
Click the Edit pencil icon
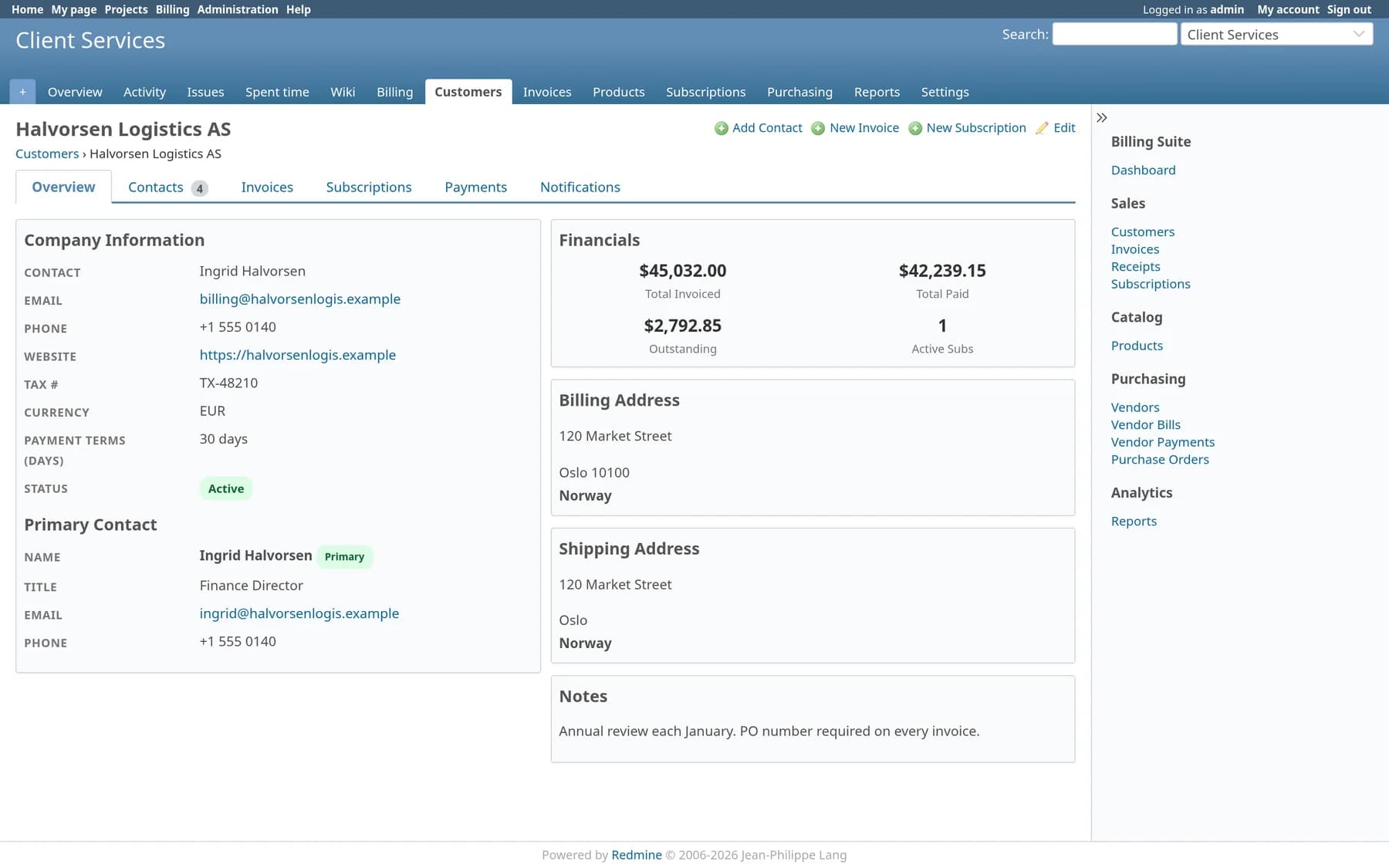point(1042,128)
